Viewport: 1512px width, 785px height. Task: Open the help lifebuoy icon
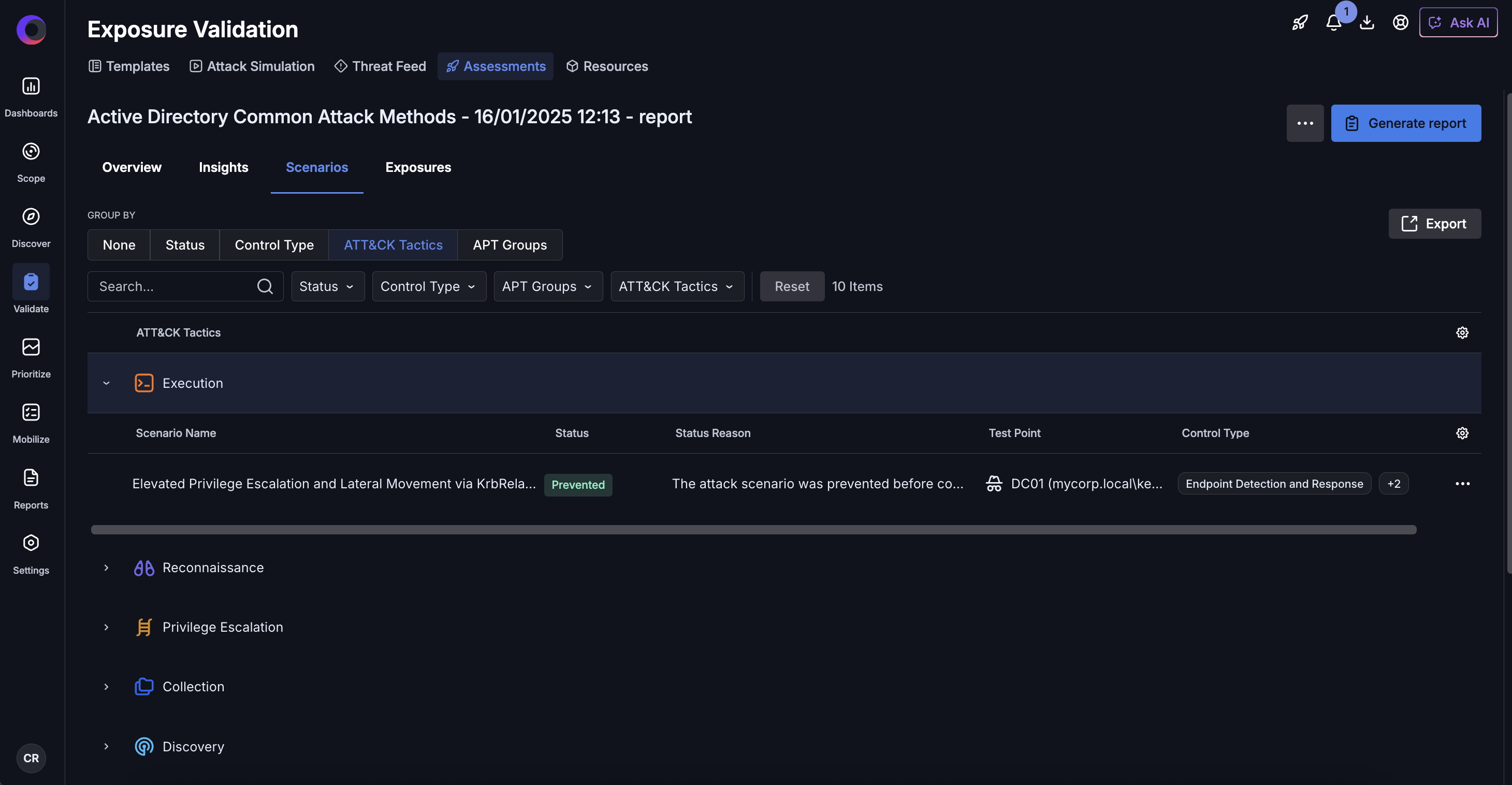tap(1400, 23)
